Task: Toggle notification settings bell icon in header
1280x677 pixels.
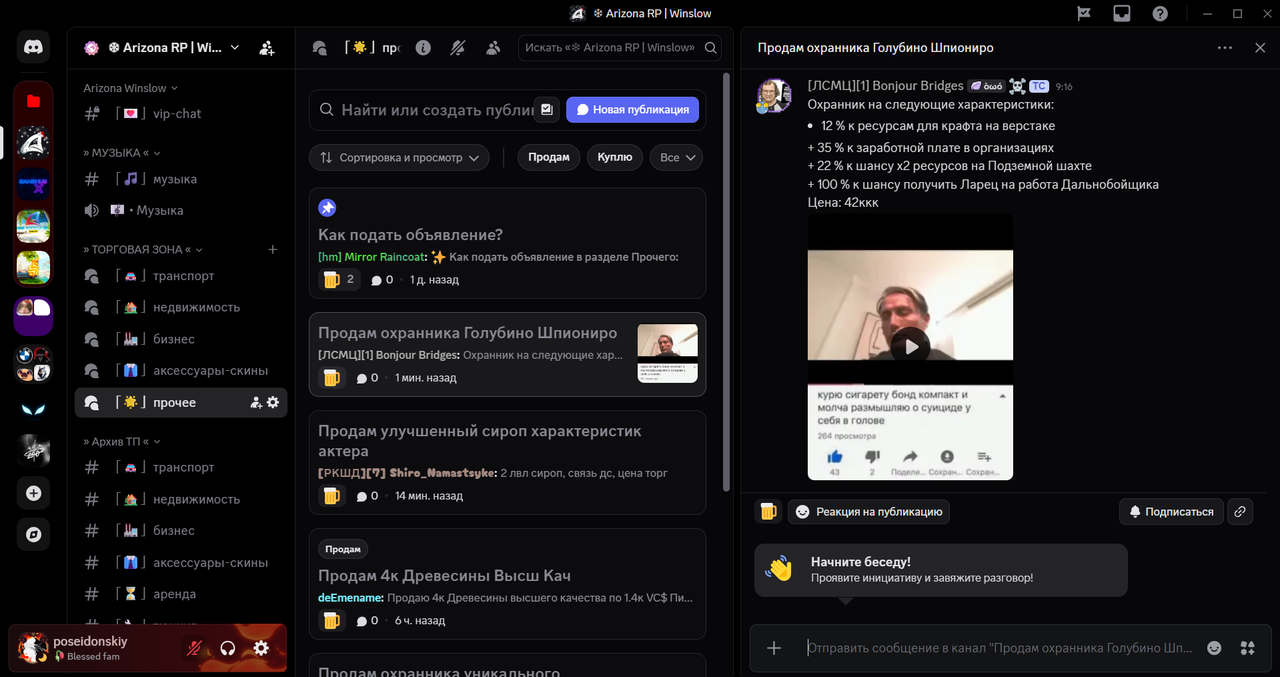Action: 458,47
